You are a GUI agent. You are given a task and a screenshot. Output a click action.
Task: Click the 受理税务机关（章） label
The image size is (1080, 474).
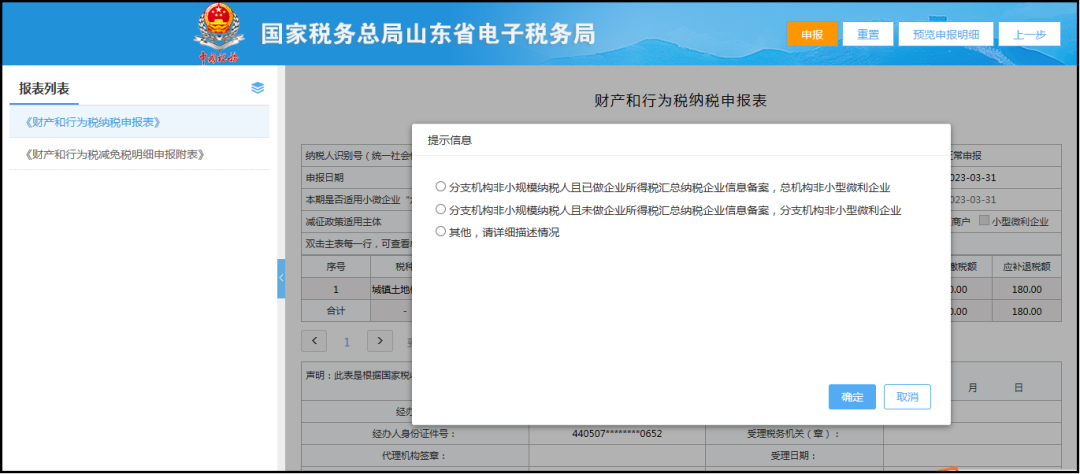point(793,434)
